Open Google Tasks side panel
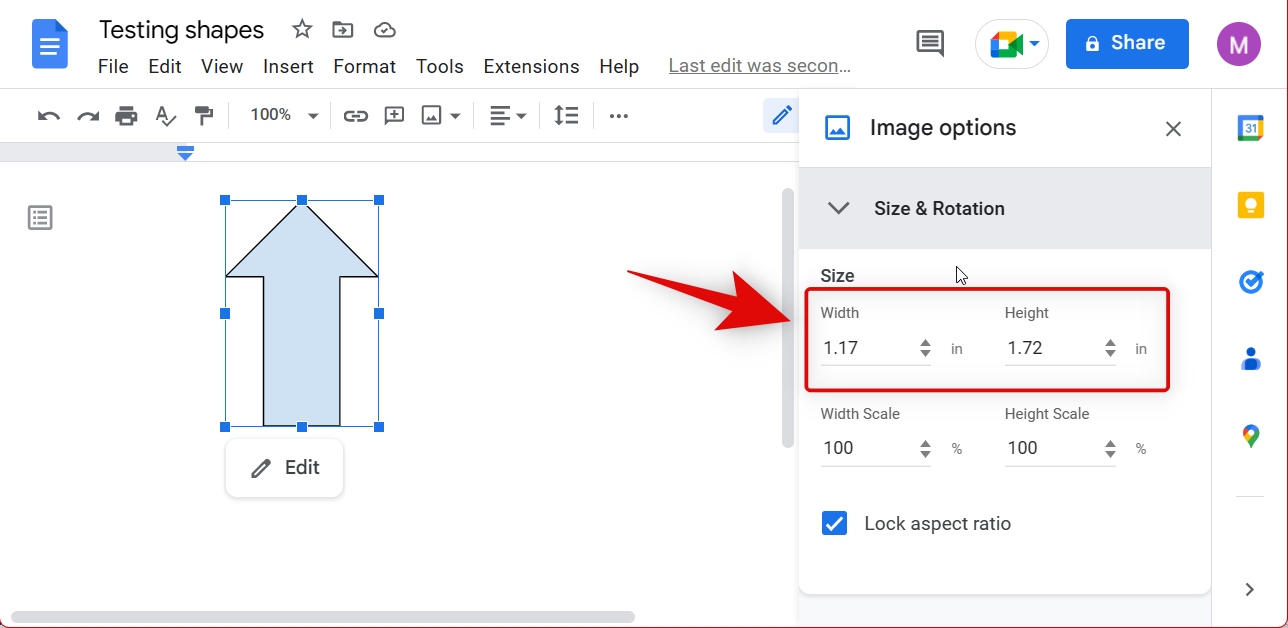The height and width of the screenshot is (628, 1288). click(x=1250, y=282)
